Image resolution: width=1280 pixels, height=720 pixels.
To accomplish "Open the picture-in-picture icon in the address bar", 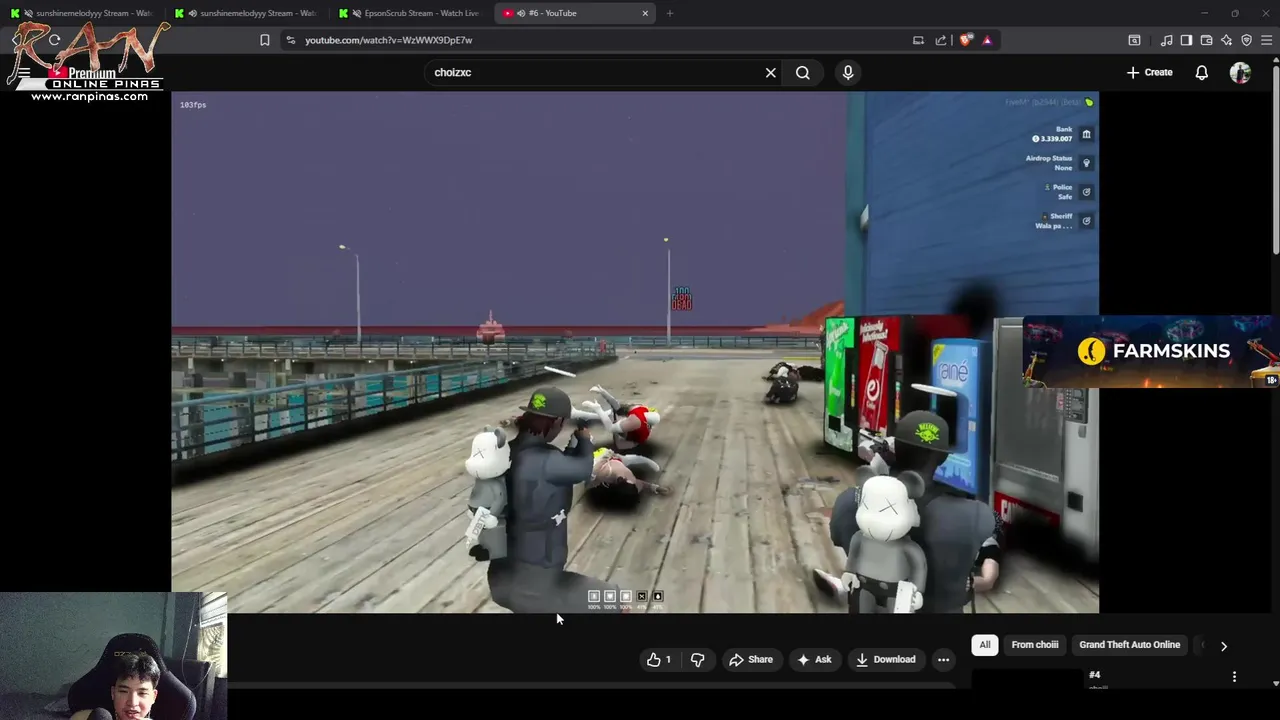I will point(918,40).
